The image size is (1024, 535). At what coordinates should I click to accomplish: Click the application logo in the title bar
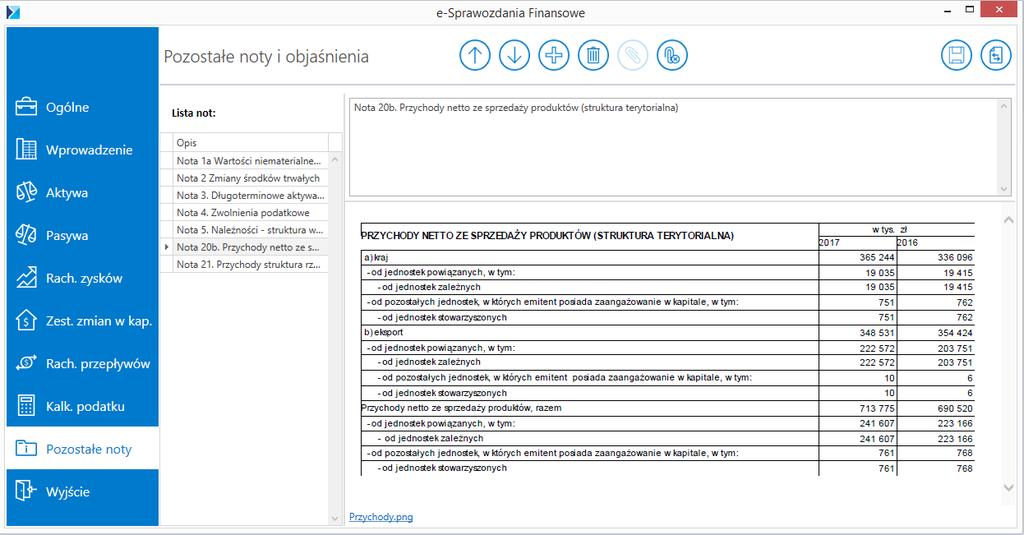click(x=13, y=12)
